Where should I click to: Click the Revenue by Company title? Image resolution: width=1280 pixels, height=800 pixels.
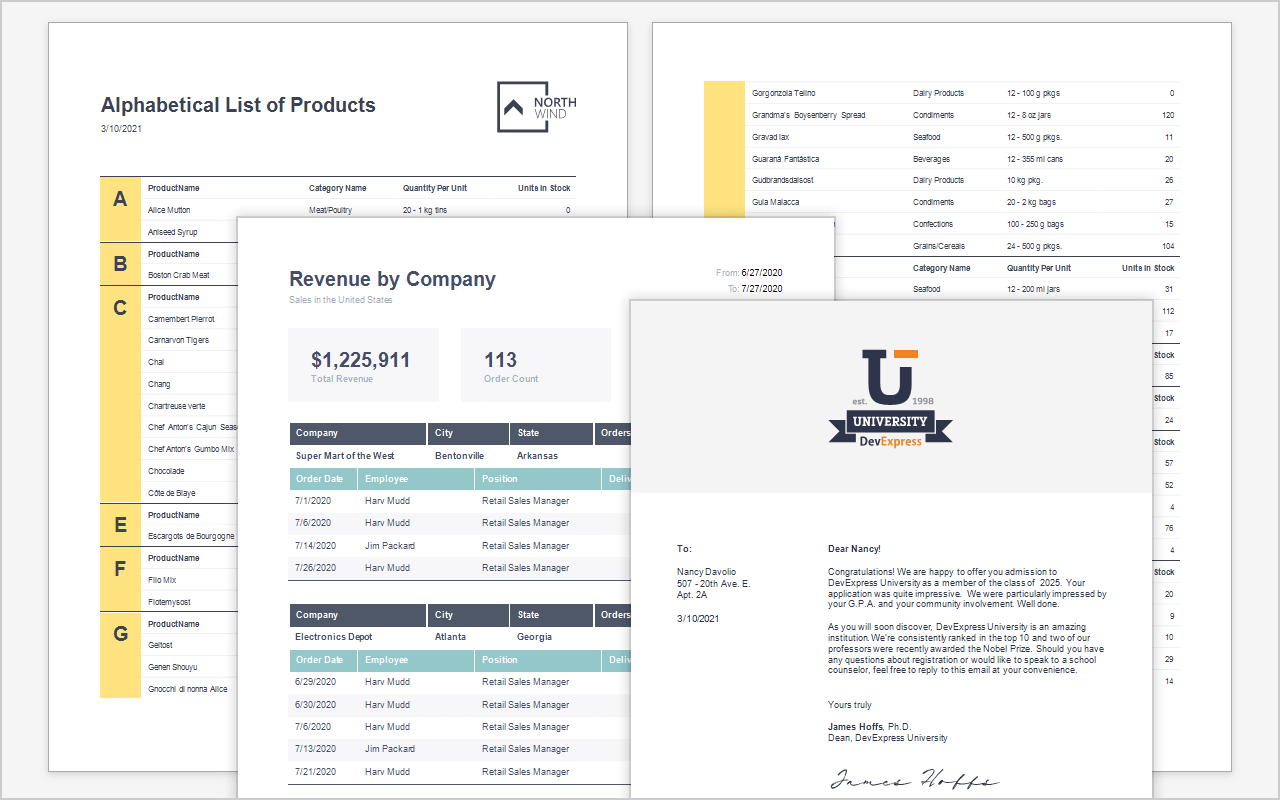(392, 279)
